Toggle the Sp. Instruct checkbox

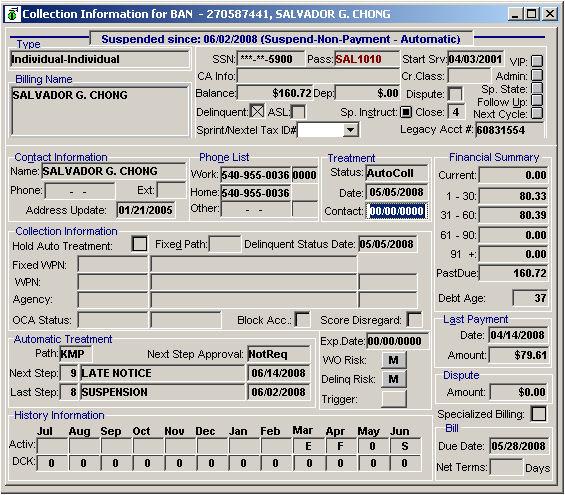(x=406, y=112)
